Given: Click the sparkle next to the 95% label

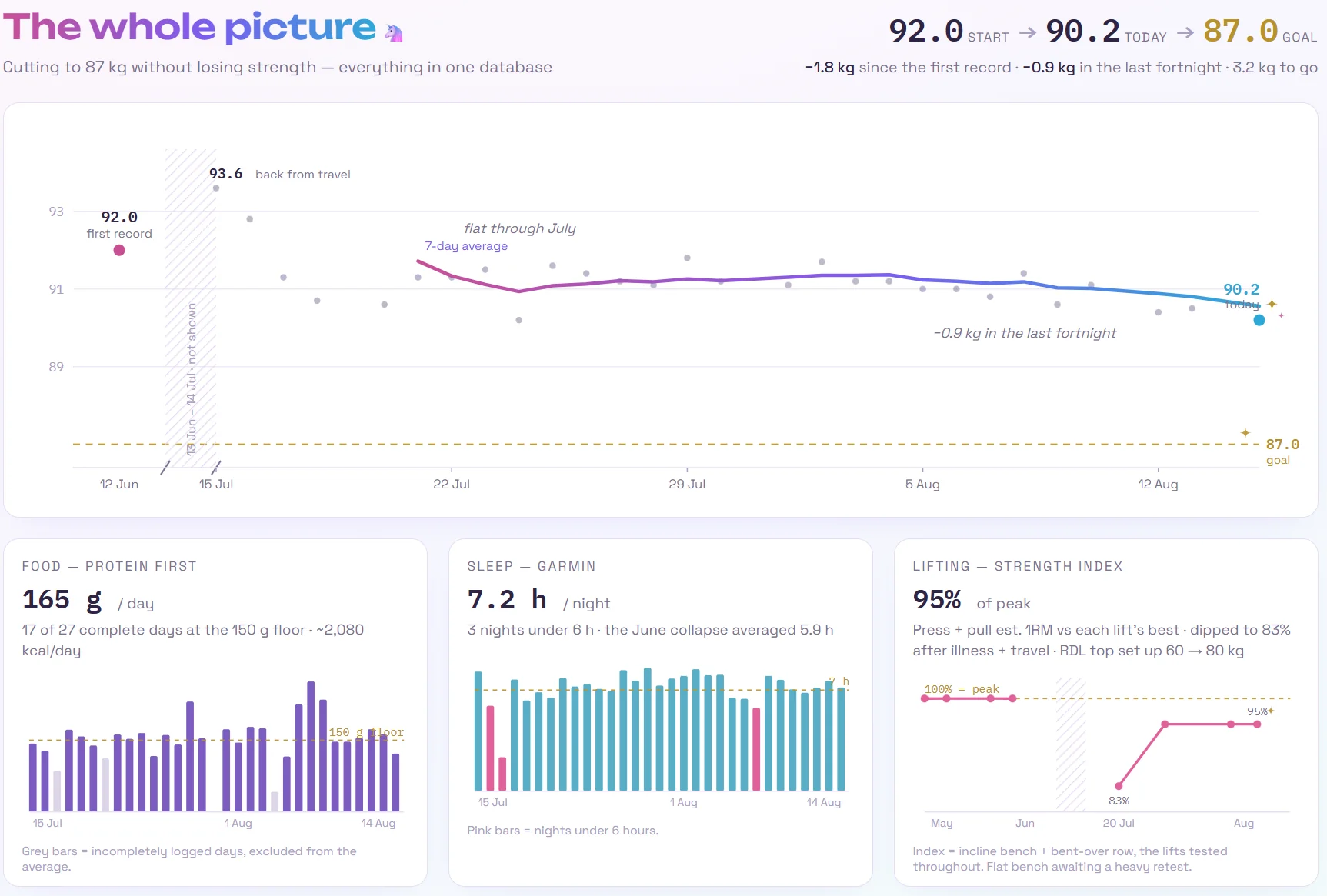Looking at the screenshot, I should 1271,711.
